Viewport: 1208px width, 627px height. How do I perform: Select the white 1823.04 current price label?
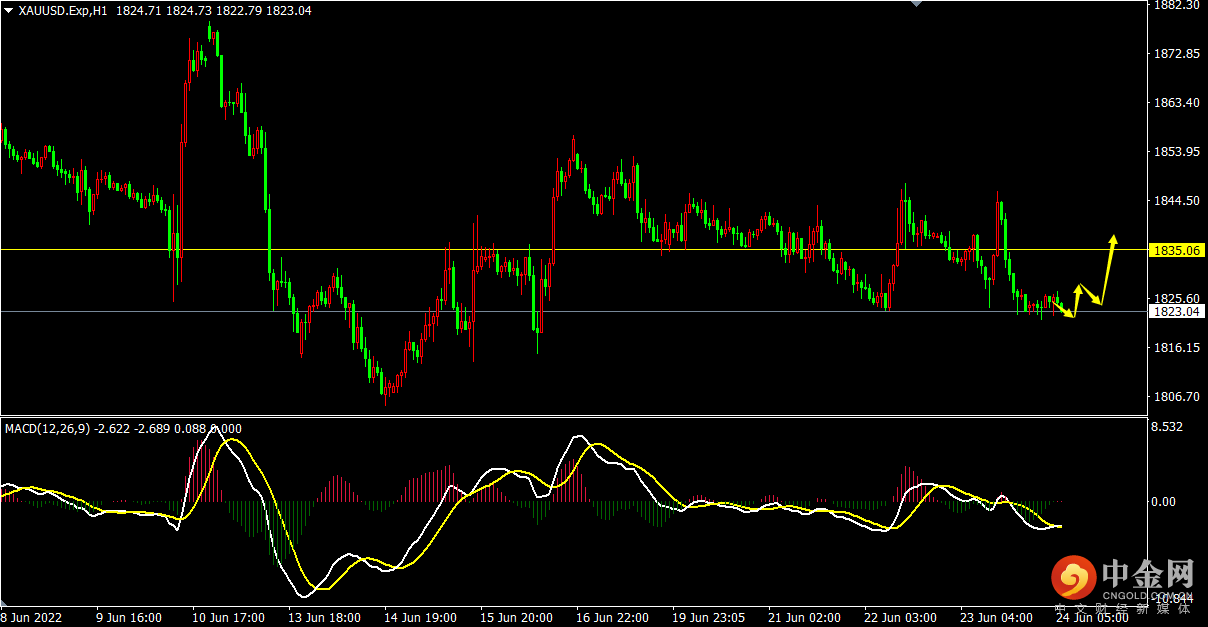point(1176,312)
